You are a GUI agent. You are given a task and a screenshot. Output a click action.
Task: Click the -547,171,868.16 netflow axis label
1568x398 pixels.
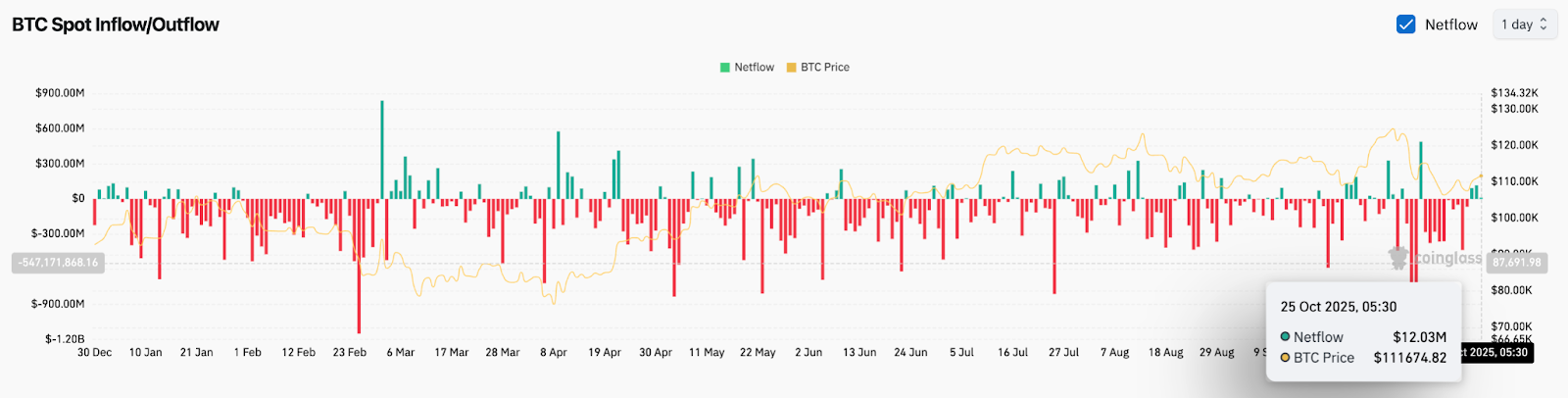point(58,263)
